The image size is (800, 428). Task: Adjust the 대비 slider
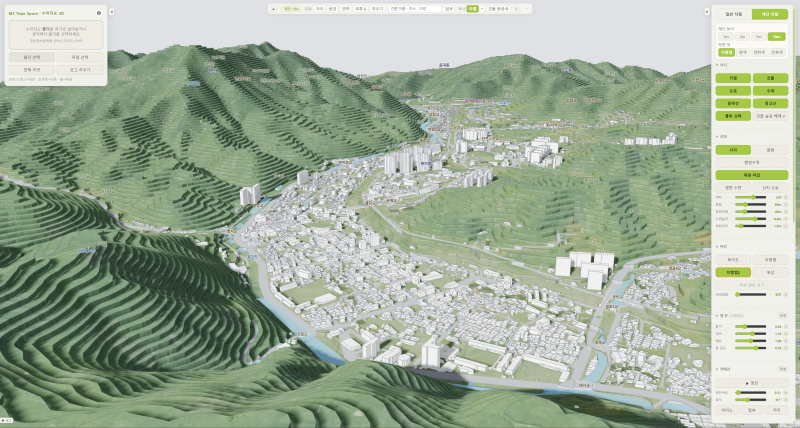pos(751,334)
